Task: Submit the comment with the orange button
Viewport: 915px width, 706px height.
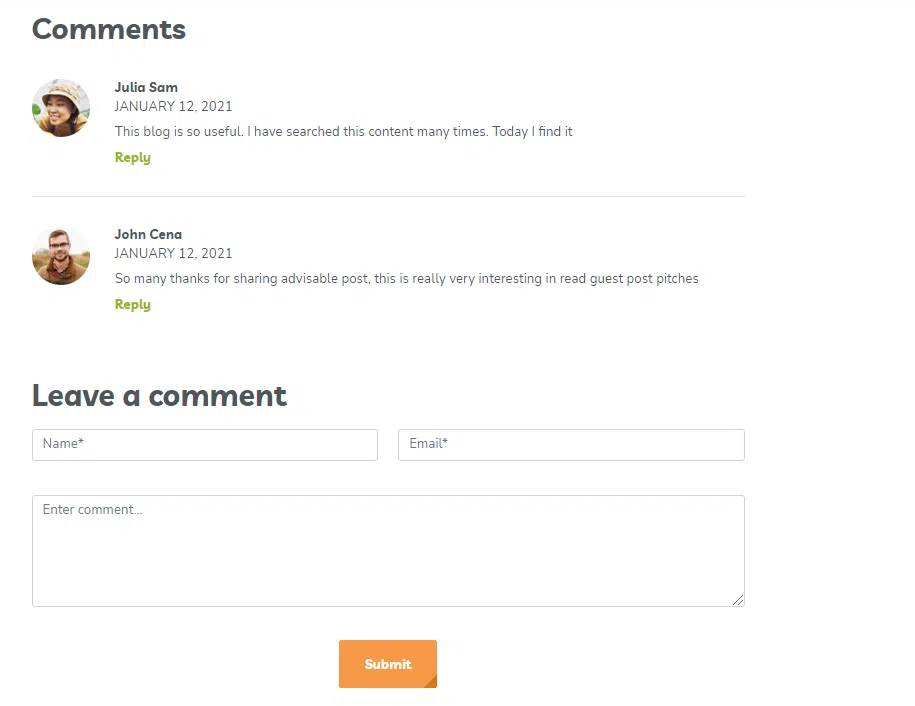Action: 388,664
